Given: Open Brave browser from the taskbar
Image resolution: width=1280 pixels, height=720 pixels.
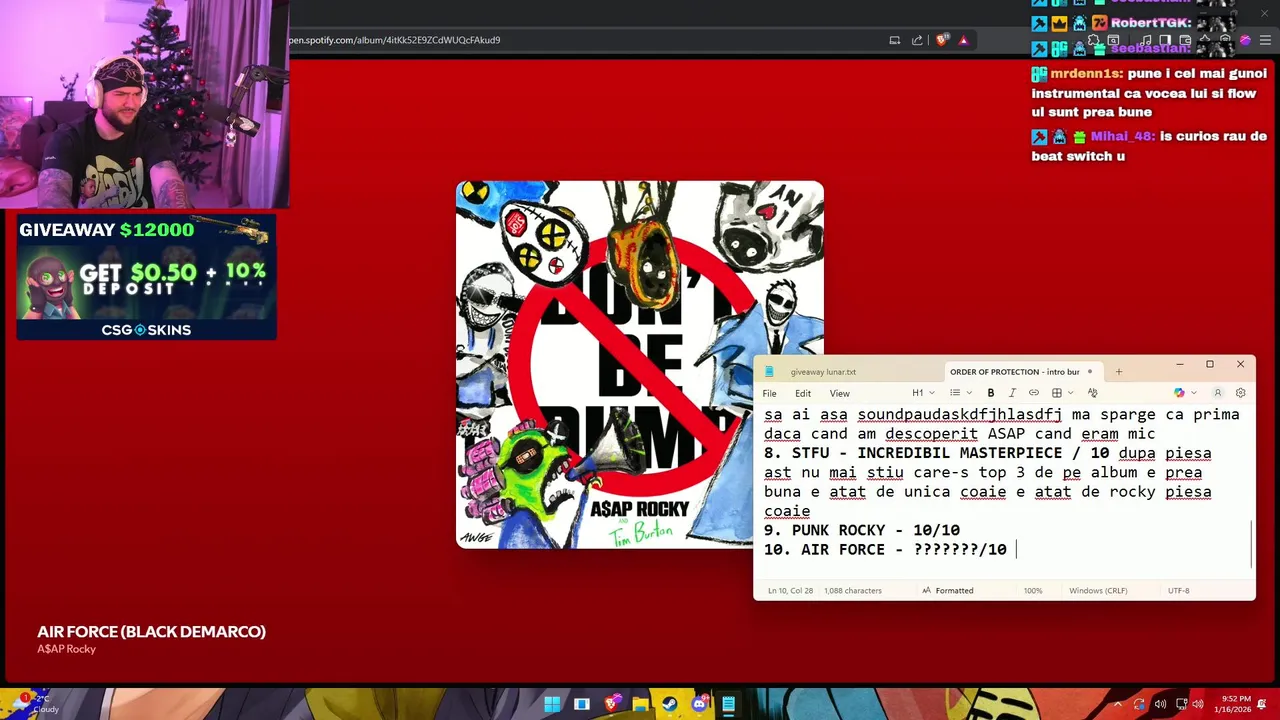Looking at the screenshot, I should click(611, 704).
